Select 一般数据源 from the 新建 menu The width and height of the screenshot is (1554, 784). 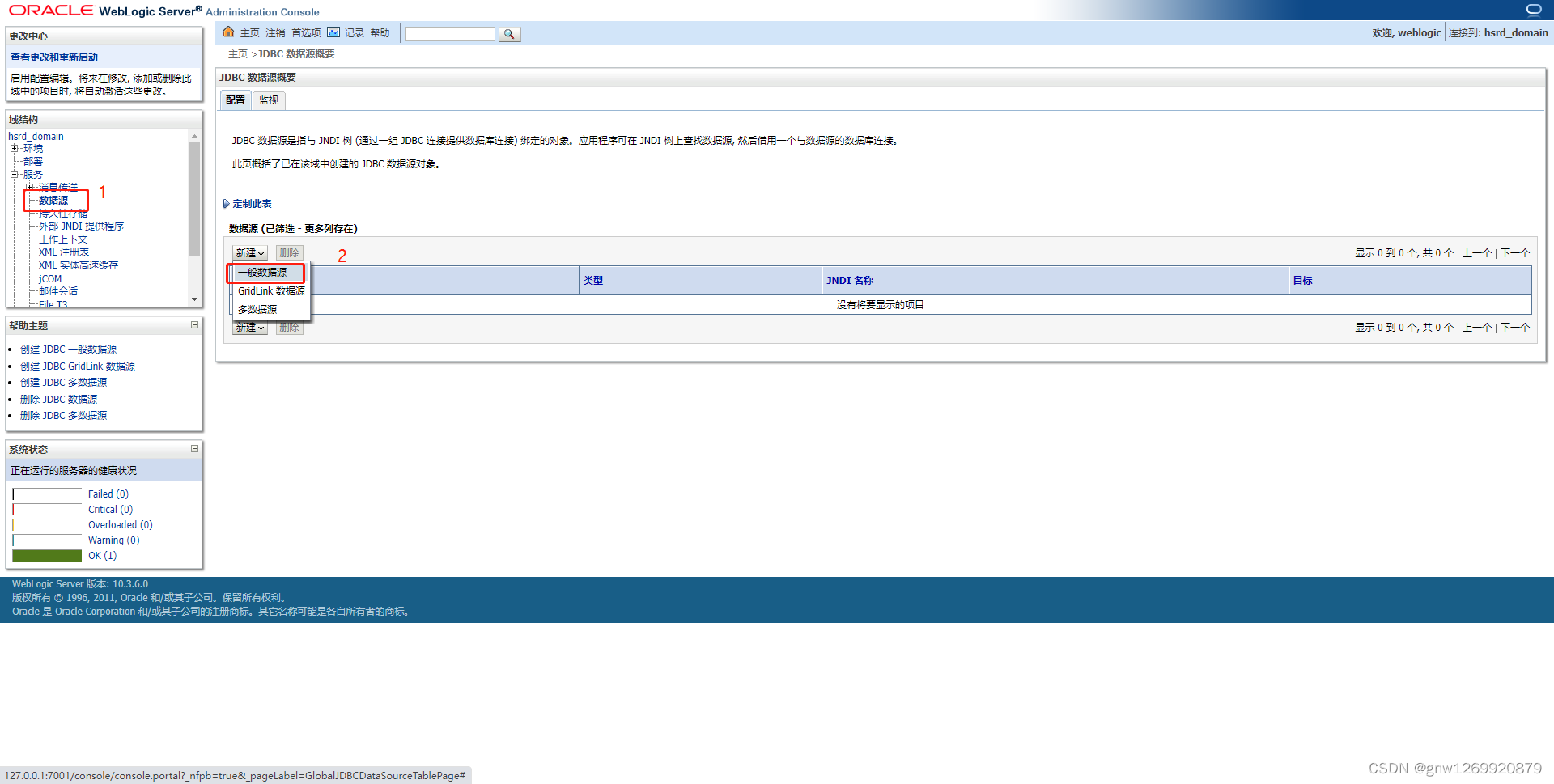pos(262,273)
